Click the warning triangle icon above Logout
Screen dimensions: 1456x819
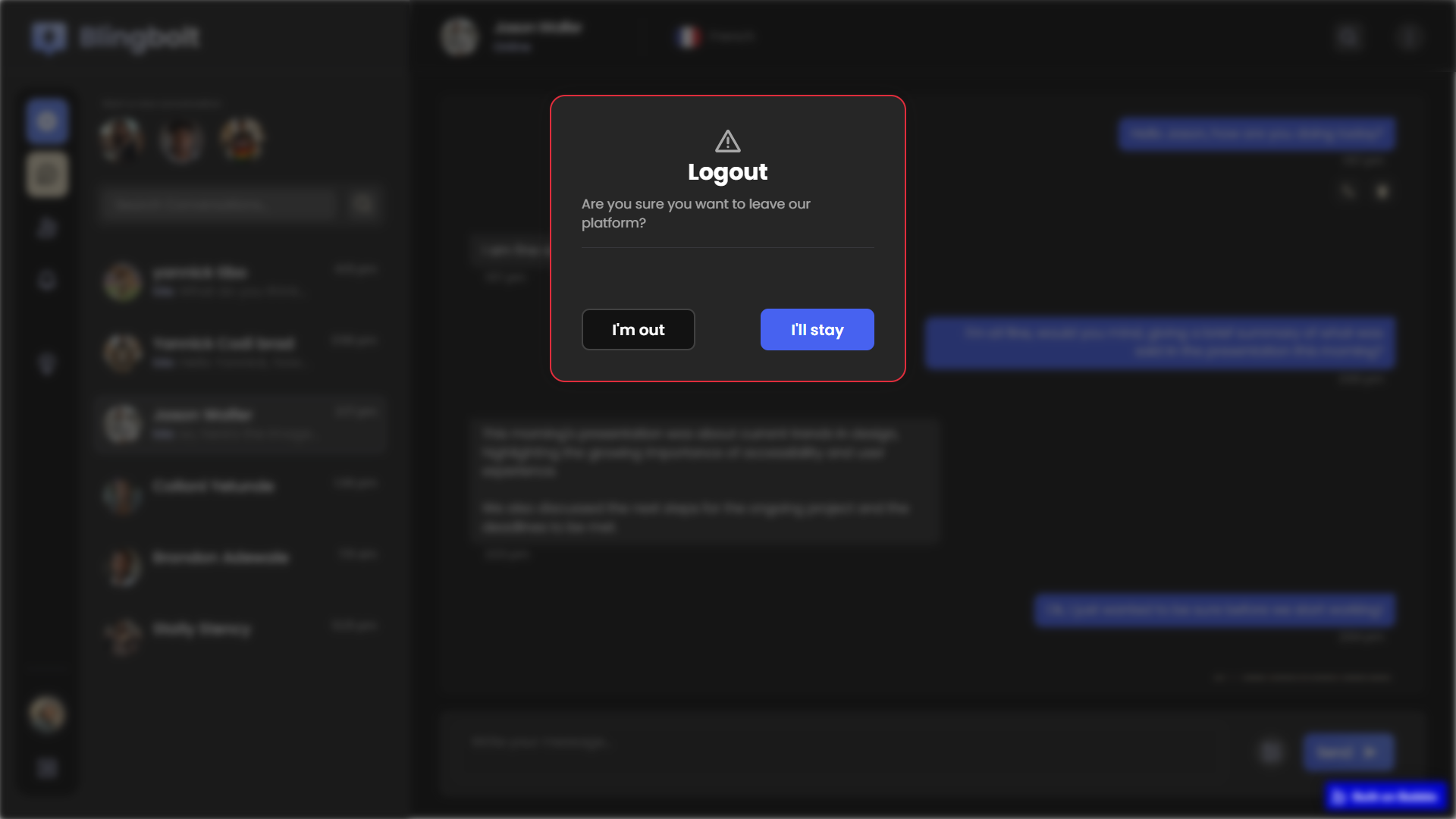click(727, 141)
